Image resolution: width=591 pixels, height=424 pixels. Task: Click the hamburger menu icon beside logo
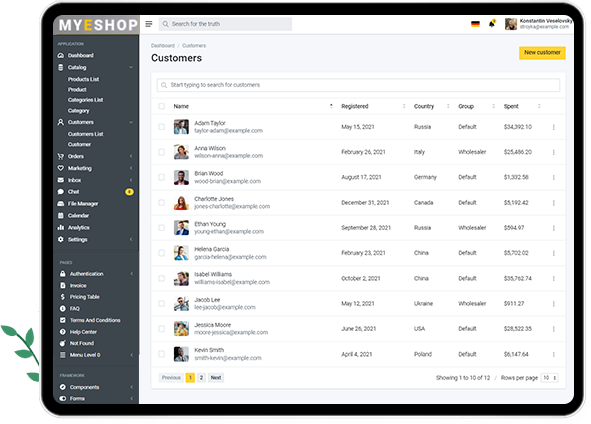[149, 24]
